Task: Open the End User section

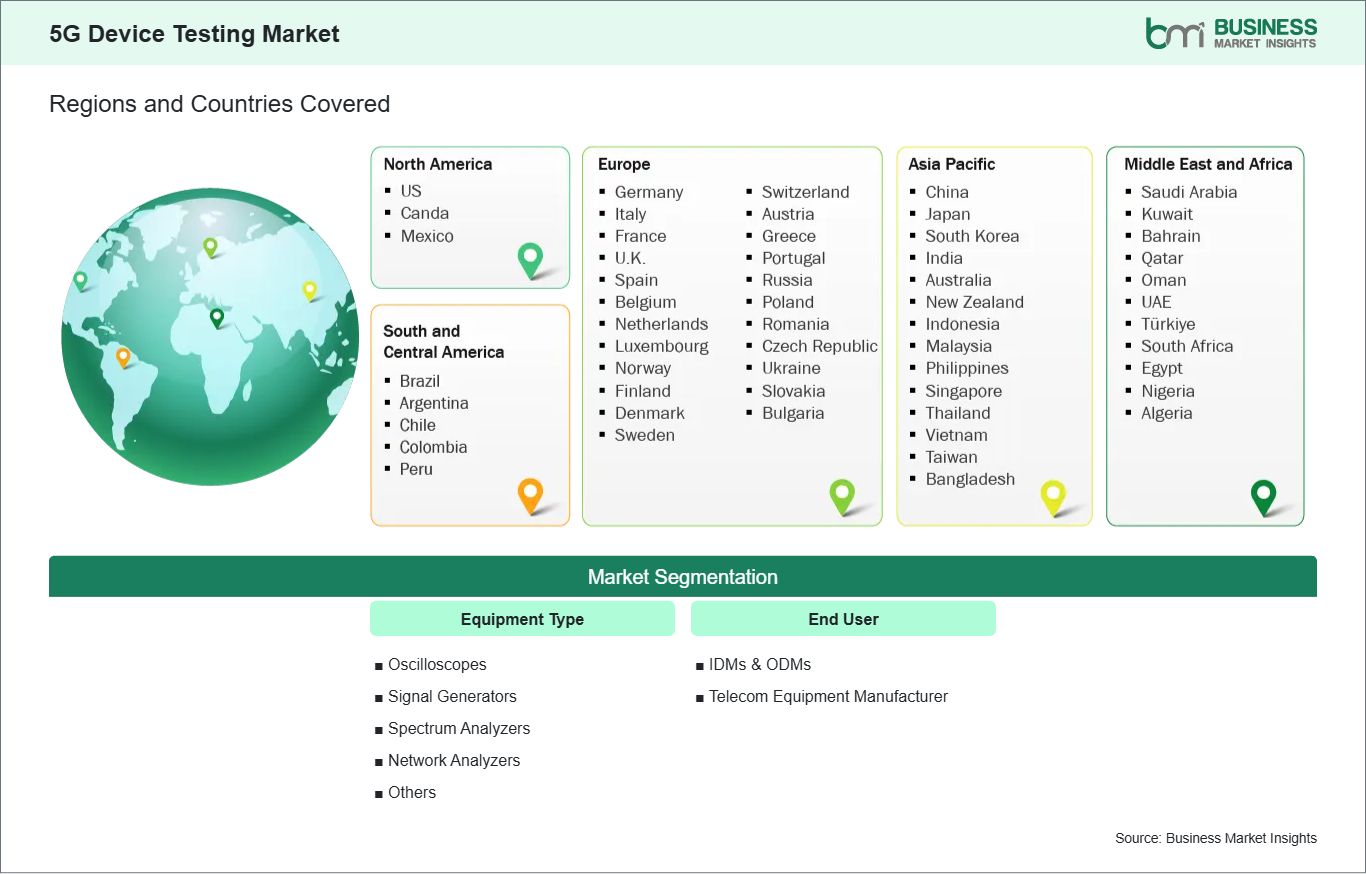Action: pos(843,618)
